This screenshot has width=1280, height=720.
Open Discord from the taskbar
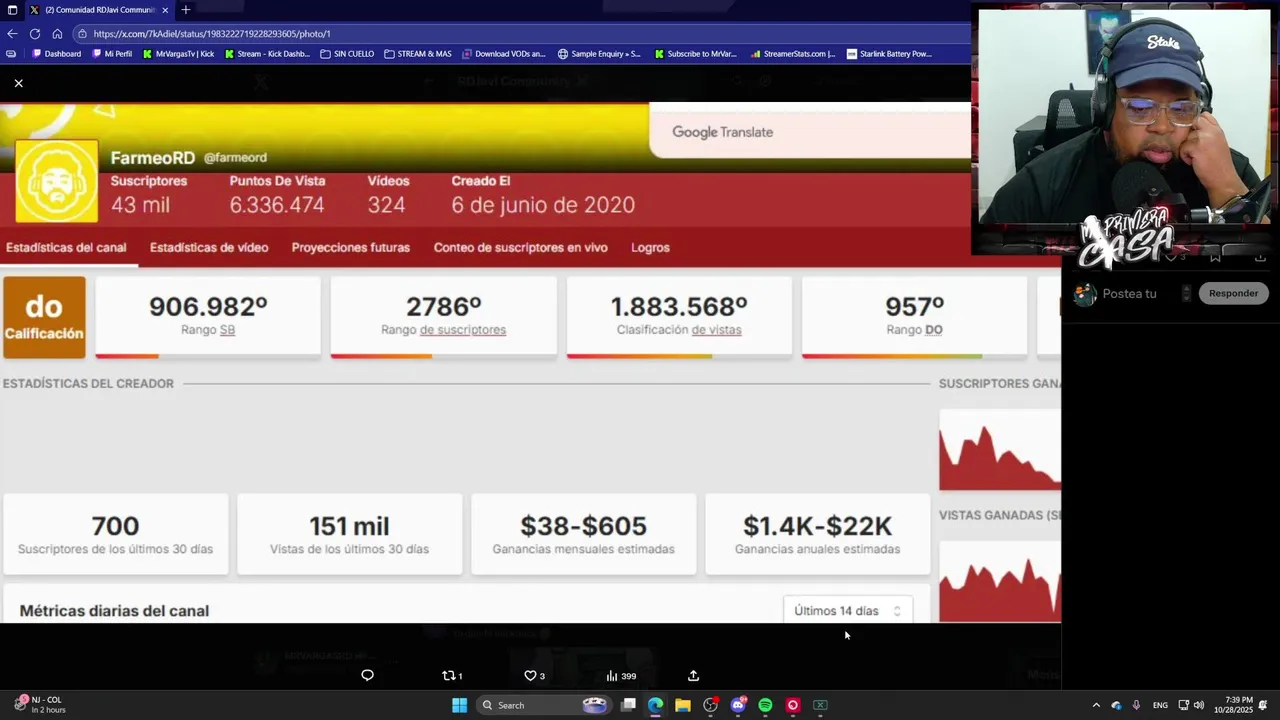(x=738, y=705)
